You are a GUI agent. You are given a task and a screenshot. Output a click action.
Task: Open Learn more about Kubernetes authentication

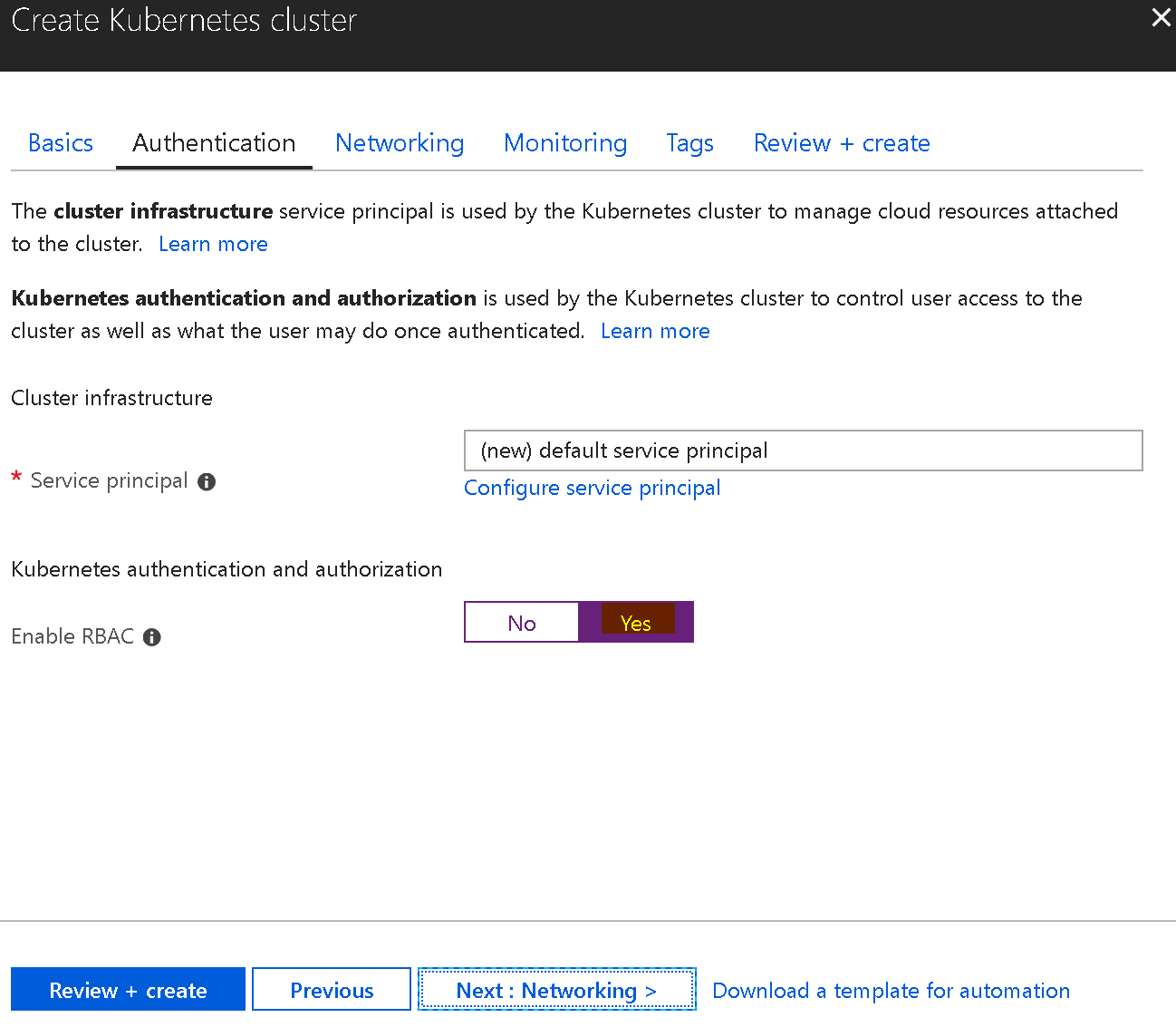(655, 331)
